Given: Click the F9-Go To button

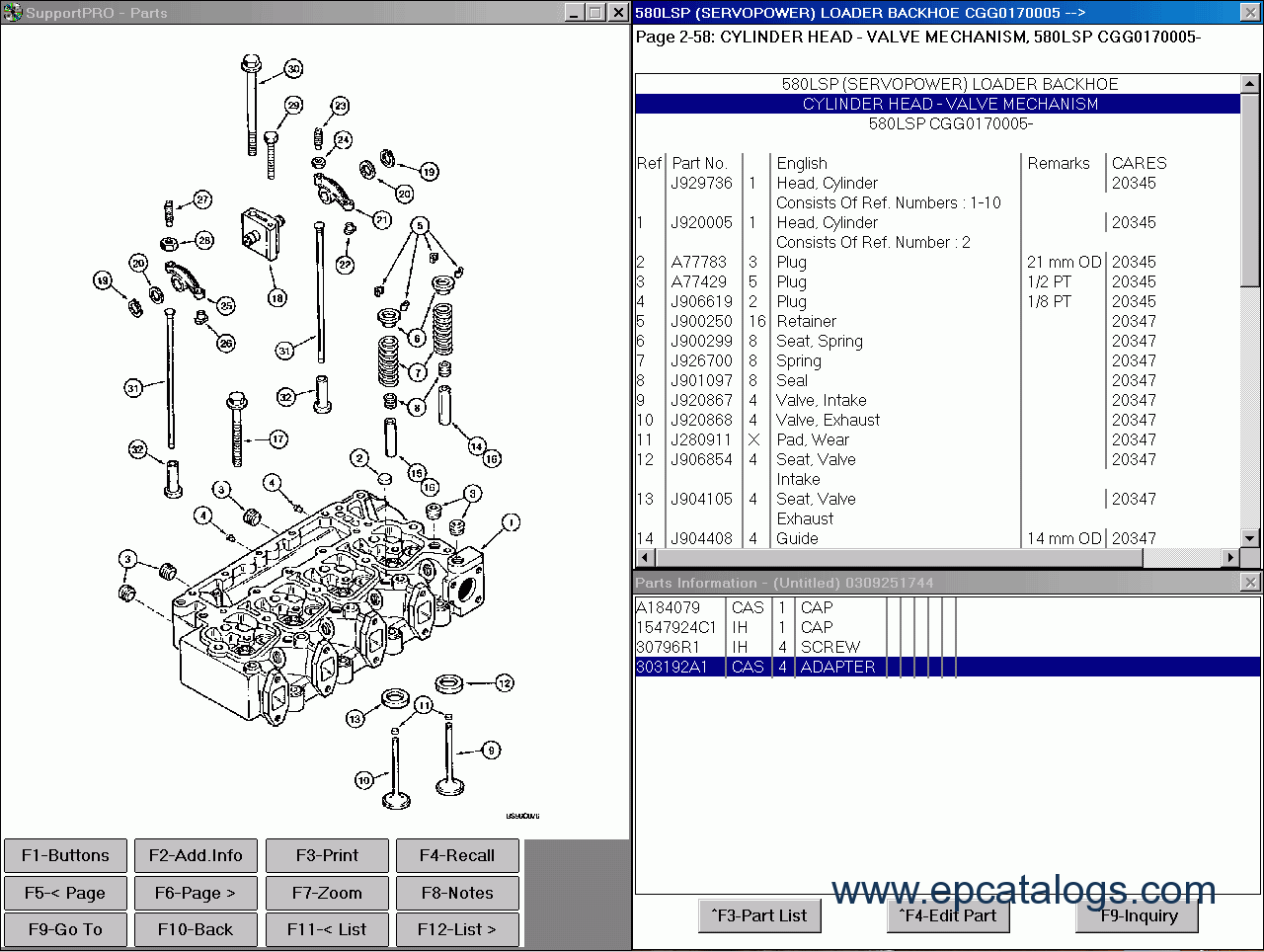Looking at the screenshot, I should 65,929.
